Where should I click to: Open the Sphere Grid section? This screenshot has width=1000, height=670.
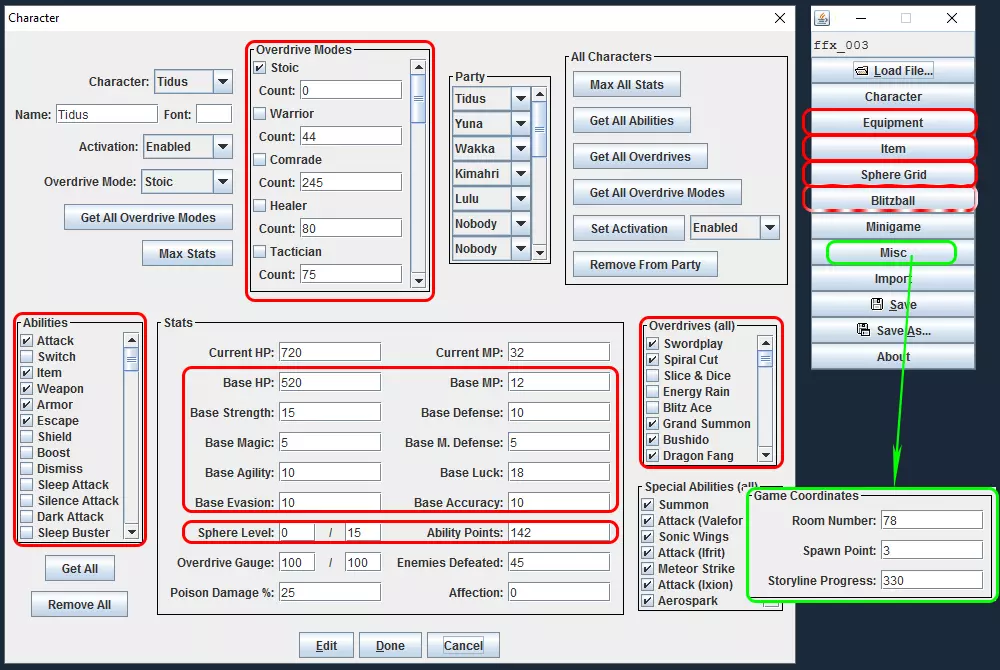(x=893, y=175)
